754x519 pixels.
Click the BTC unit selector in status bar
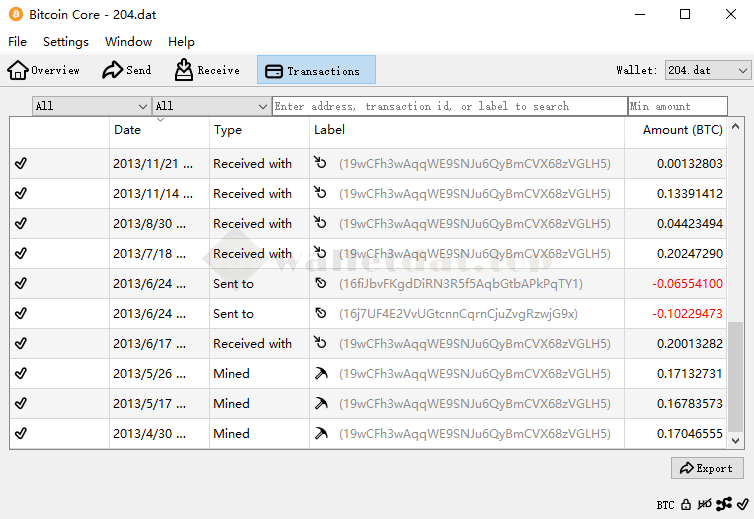coord(665,505)
